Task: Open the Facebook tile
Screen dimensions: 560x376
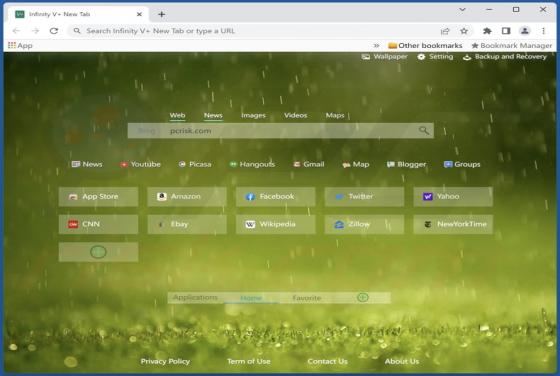Action: pos(276,197)
